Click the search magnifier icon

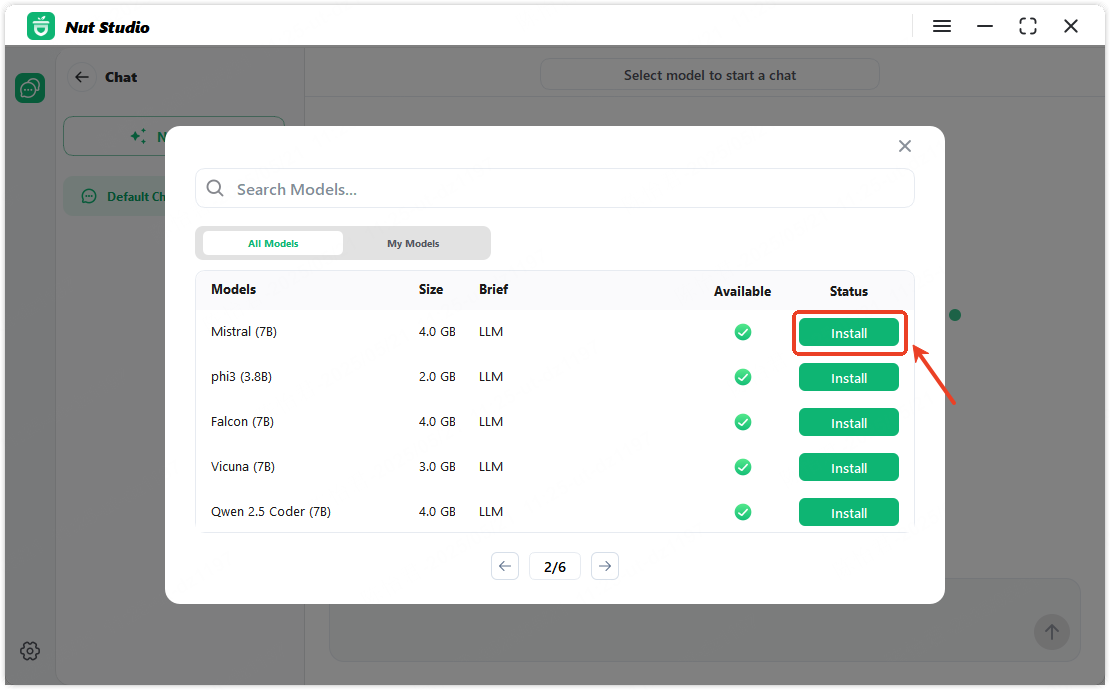(215, 188)
